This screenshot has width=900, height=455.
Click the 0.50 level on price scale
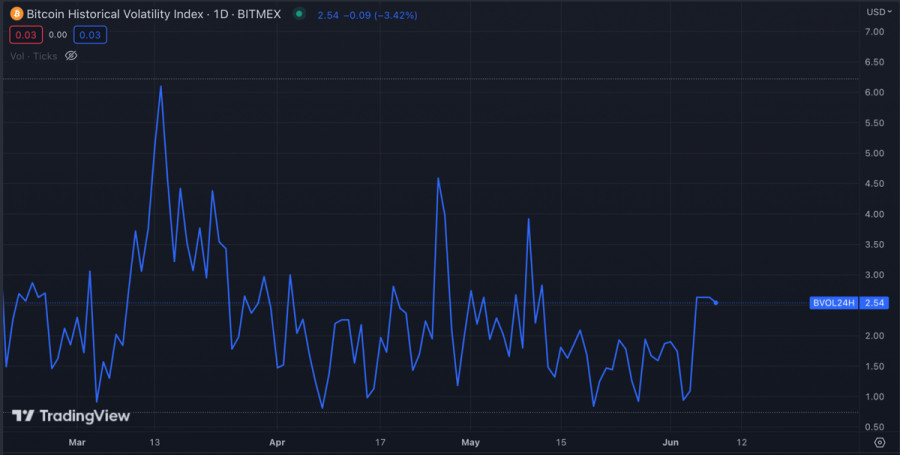tap(874, 427)
